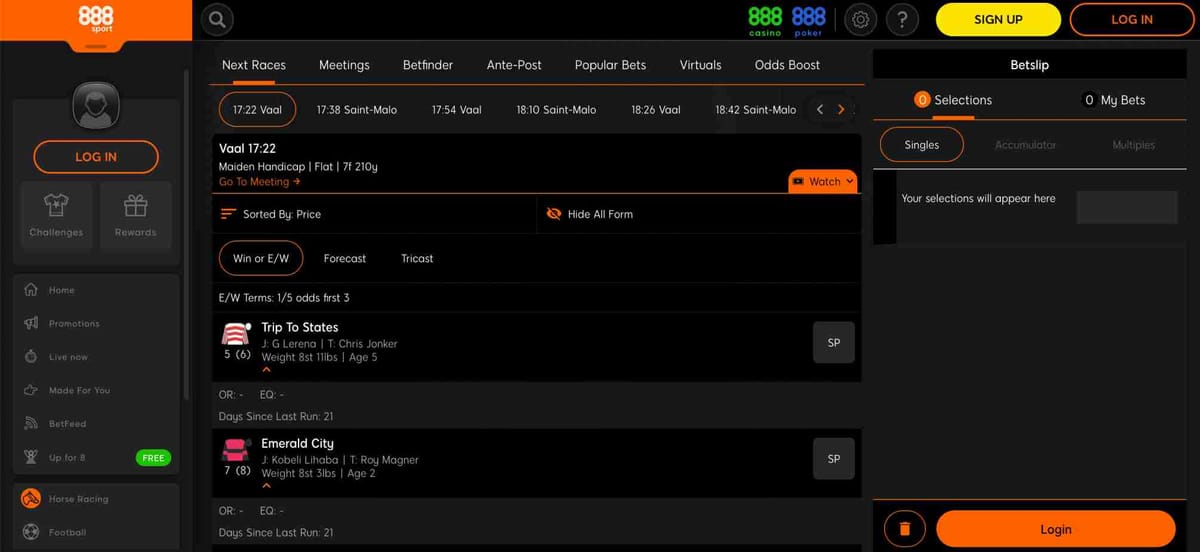Click Trip To States horse name

[300, 327]
